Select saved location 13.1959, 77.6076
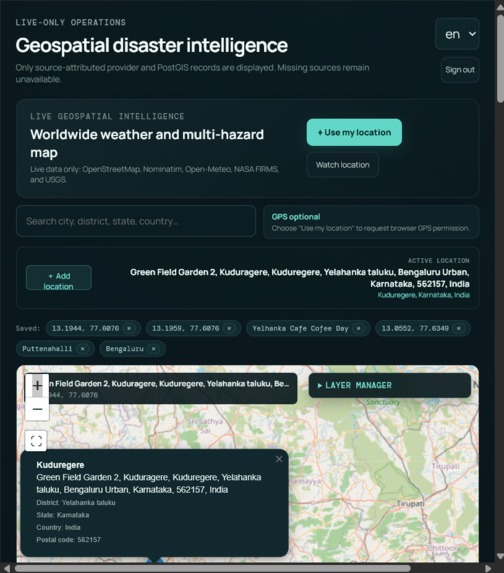The width and height of the screenshot is (504, 573). (186, 328)
